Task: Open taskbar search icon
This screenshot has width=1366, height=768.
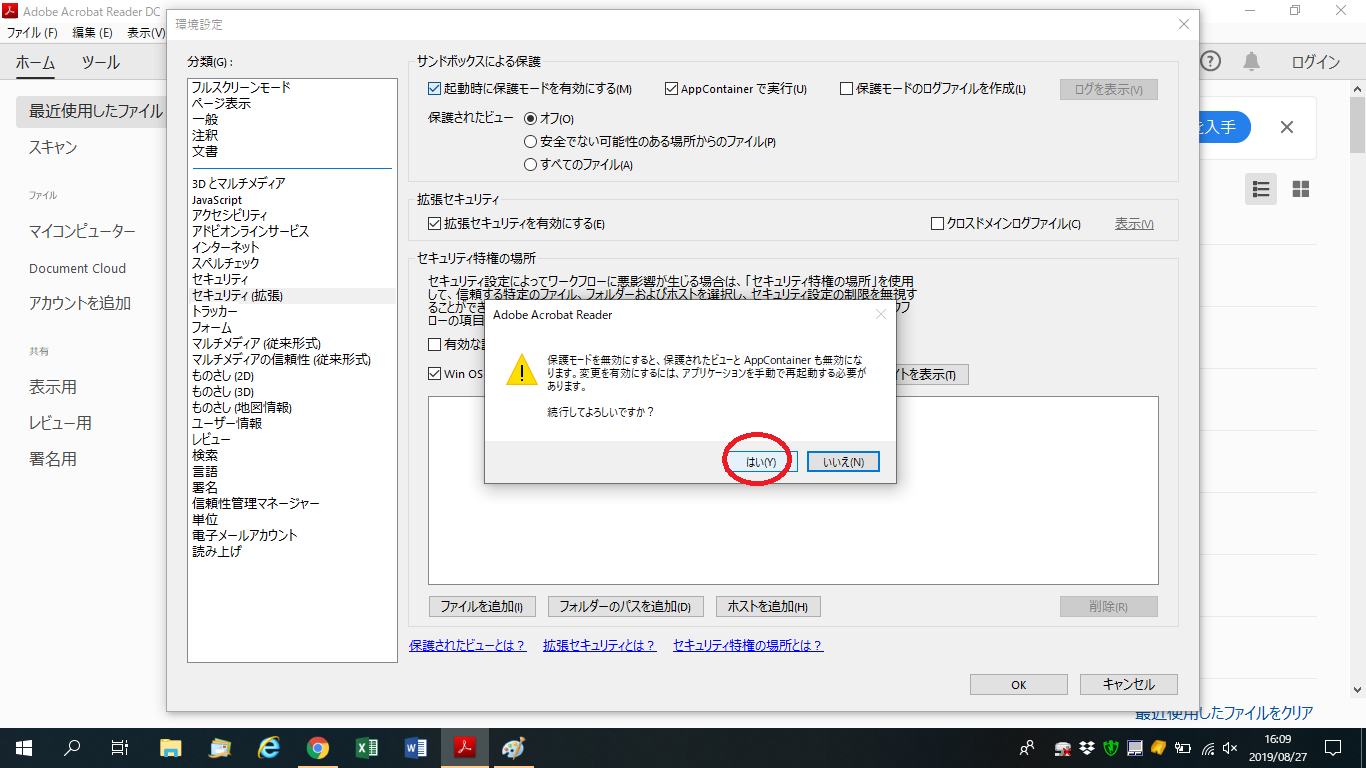Action: [x=72, y=748]
